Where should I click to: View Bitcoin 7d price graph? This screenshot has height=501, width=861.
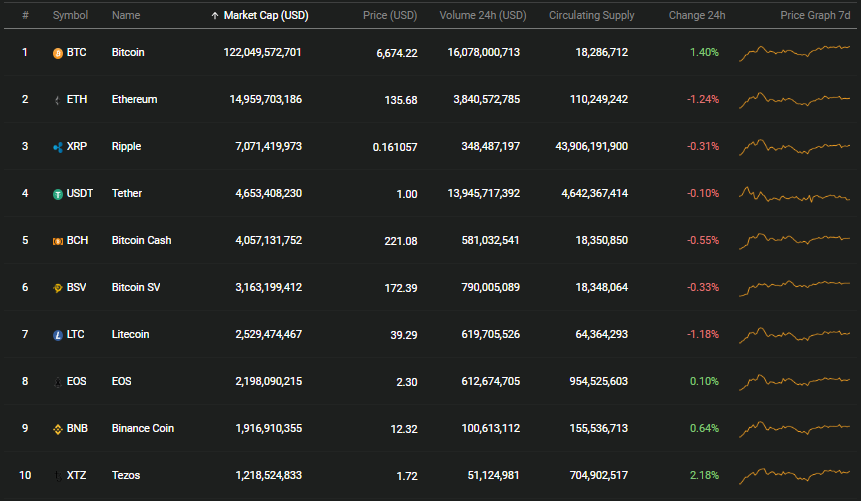tap(795, 53)
